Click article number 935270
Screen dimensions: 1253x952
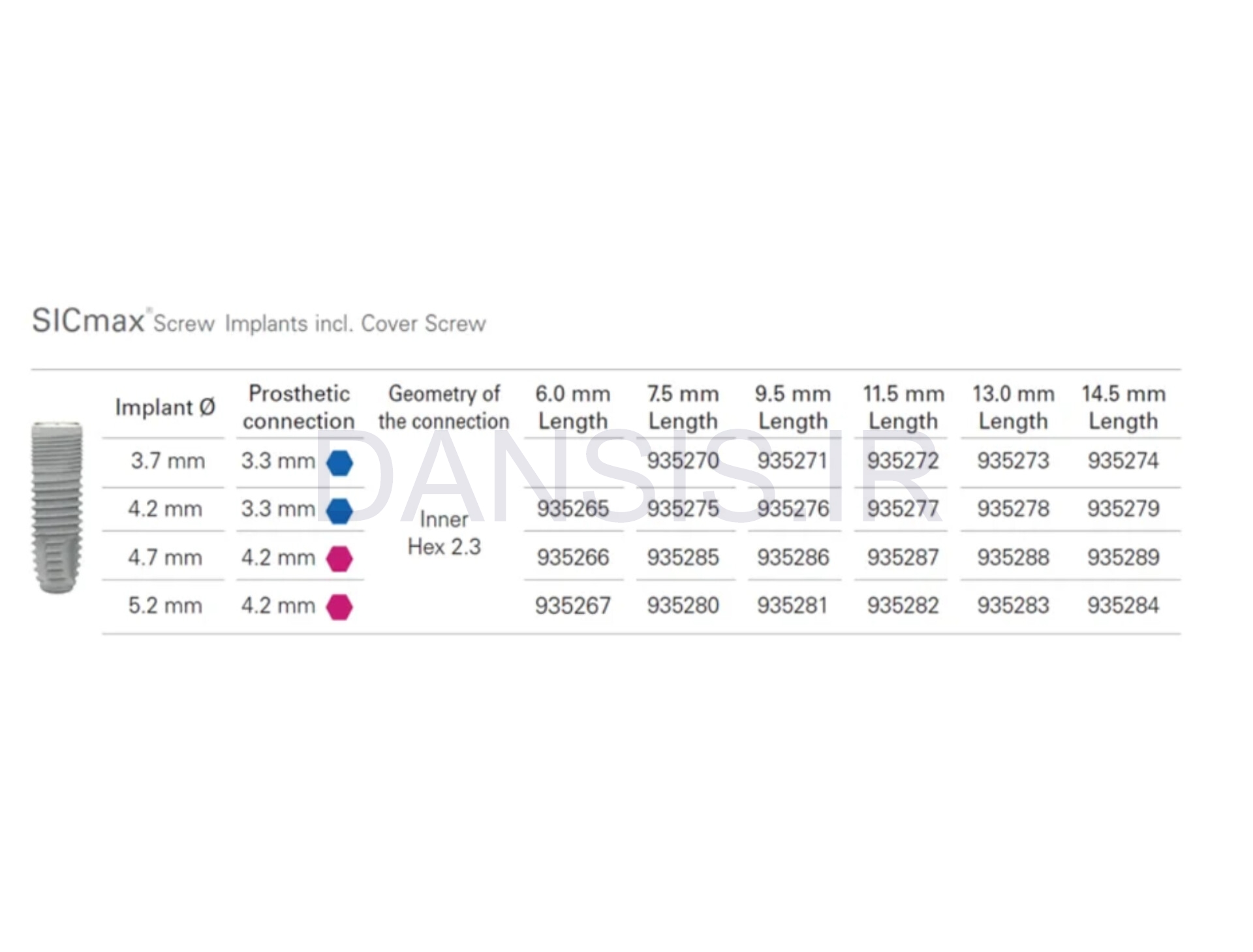(683, 461)
